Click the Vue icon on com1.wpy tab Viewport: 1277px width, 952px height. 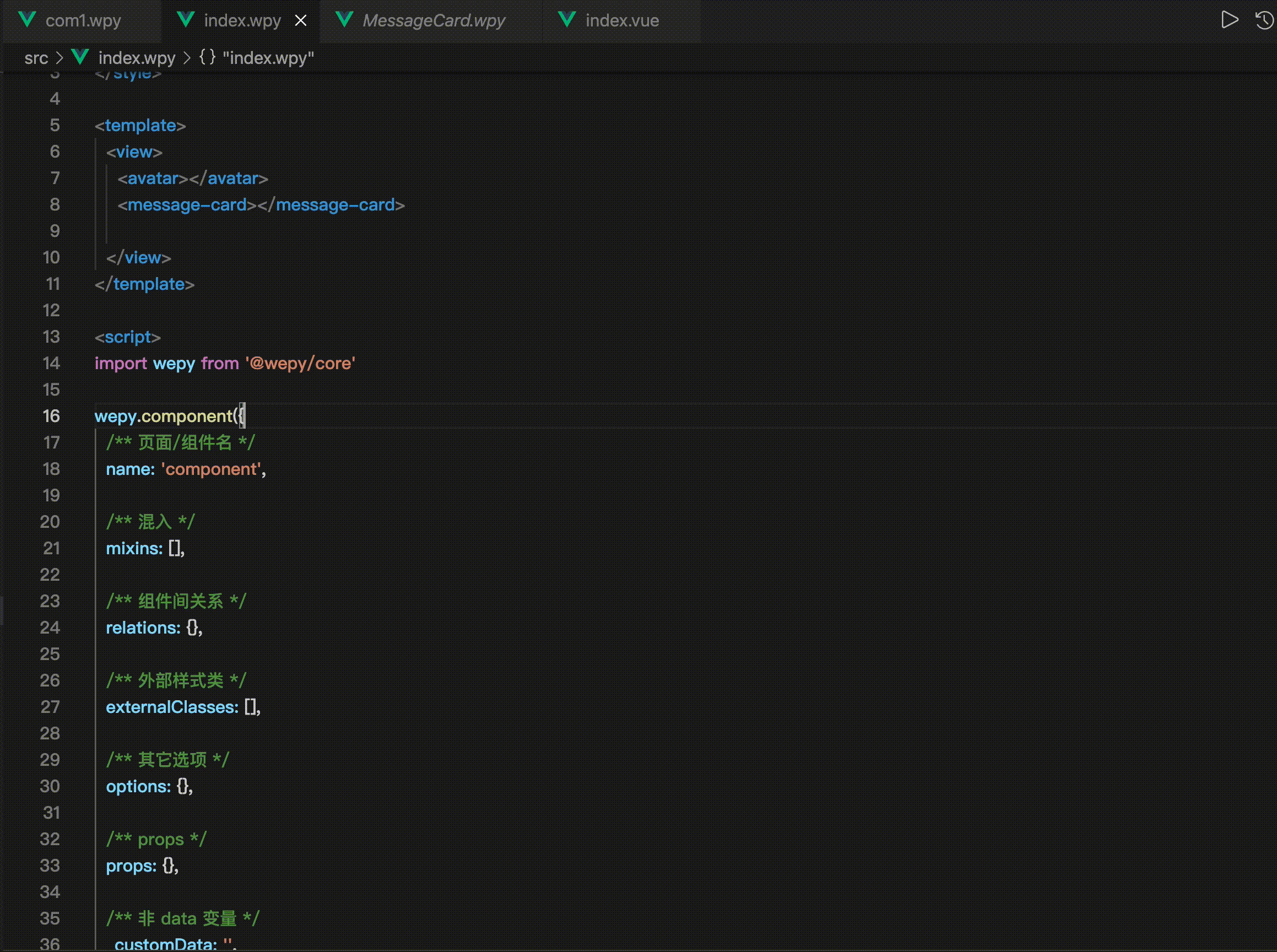(27, 20)
